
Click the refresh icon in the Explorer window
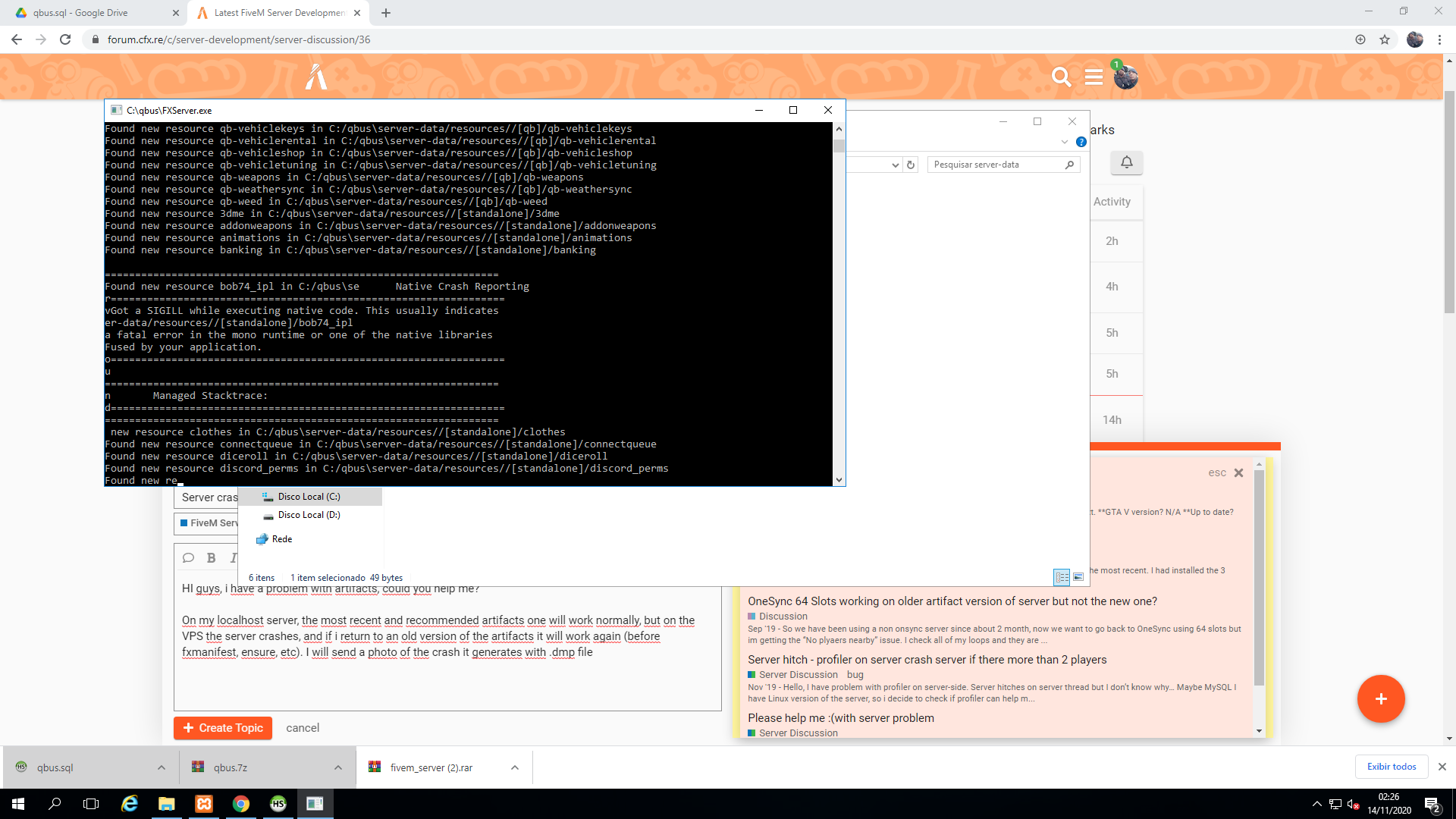click(x=911, y=165)
